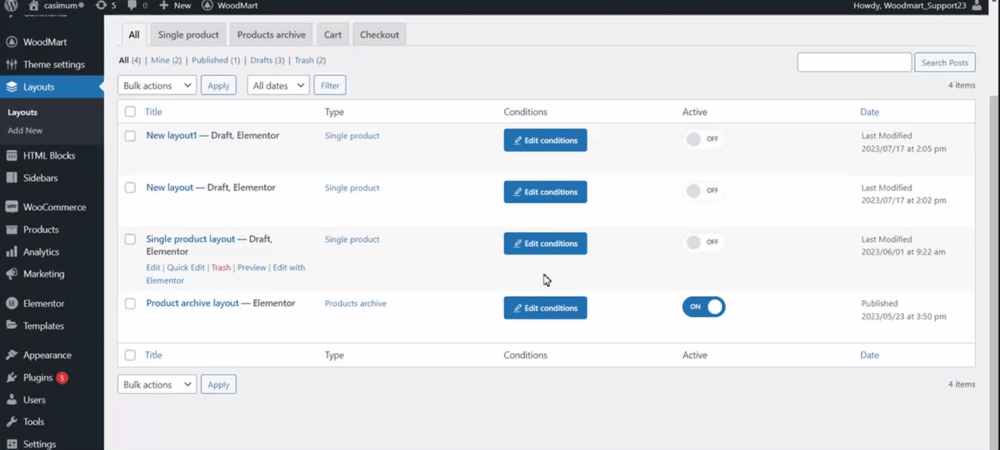
Task: Switch to the Products archive tab
Action: 271,35
